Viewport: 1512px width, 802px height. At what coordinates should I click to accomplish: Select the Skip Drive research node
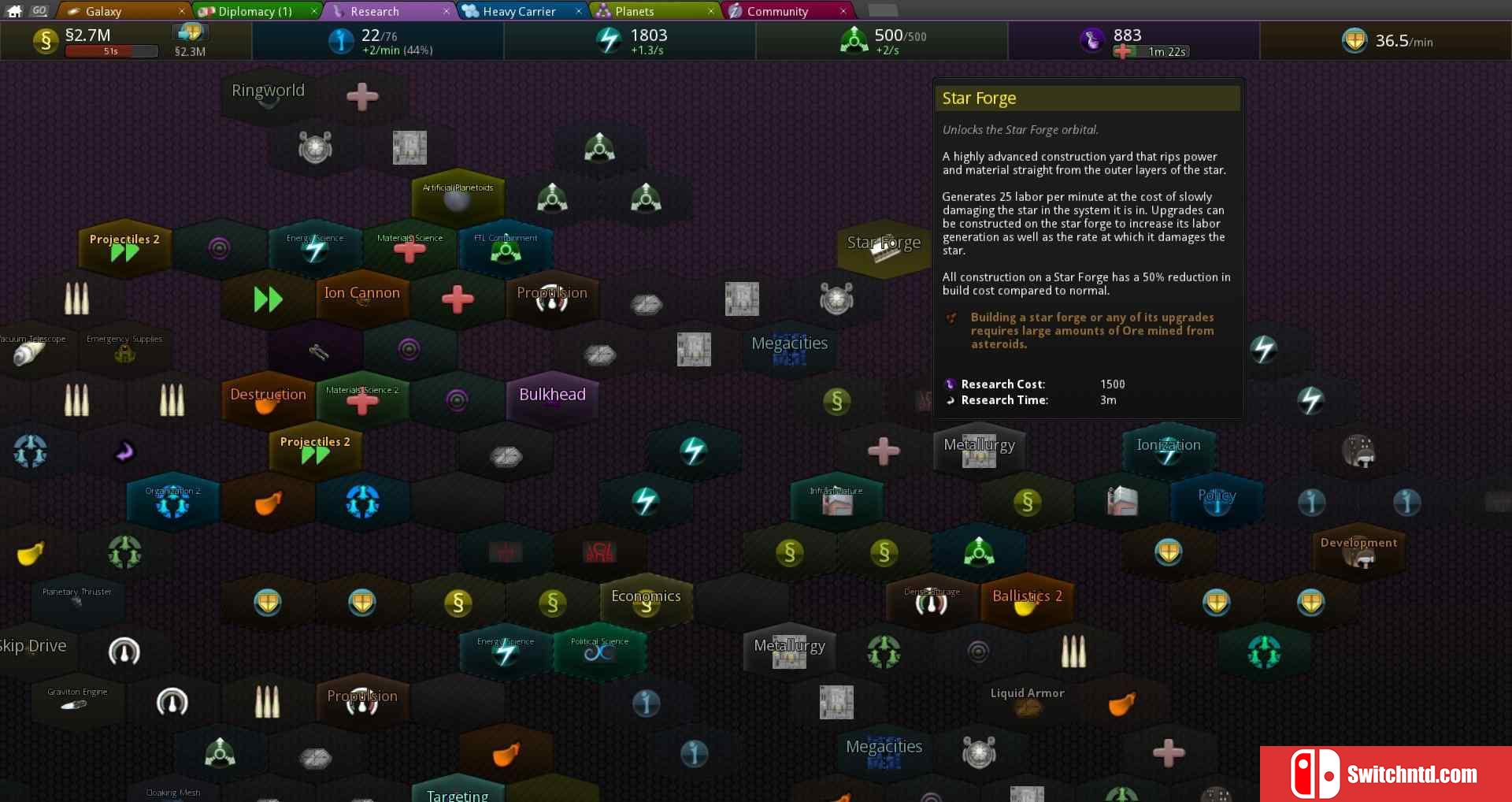31,652
